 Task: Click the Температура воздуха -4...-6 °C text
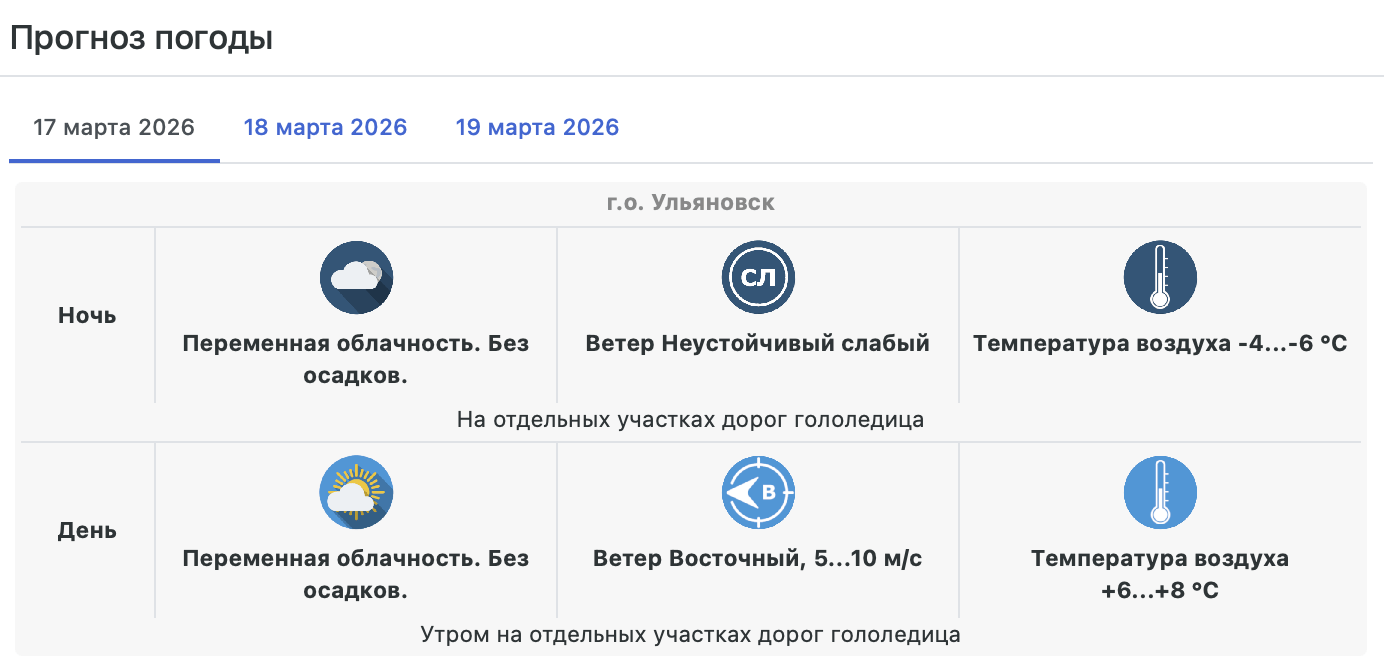(1160, 344)
